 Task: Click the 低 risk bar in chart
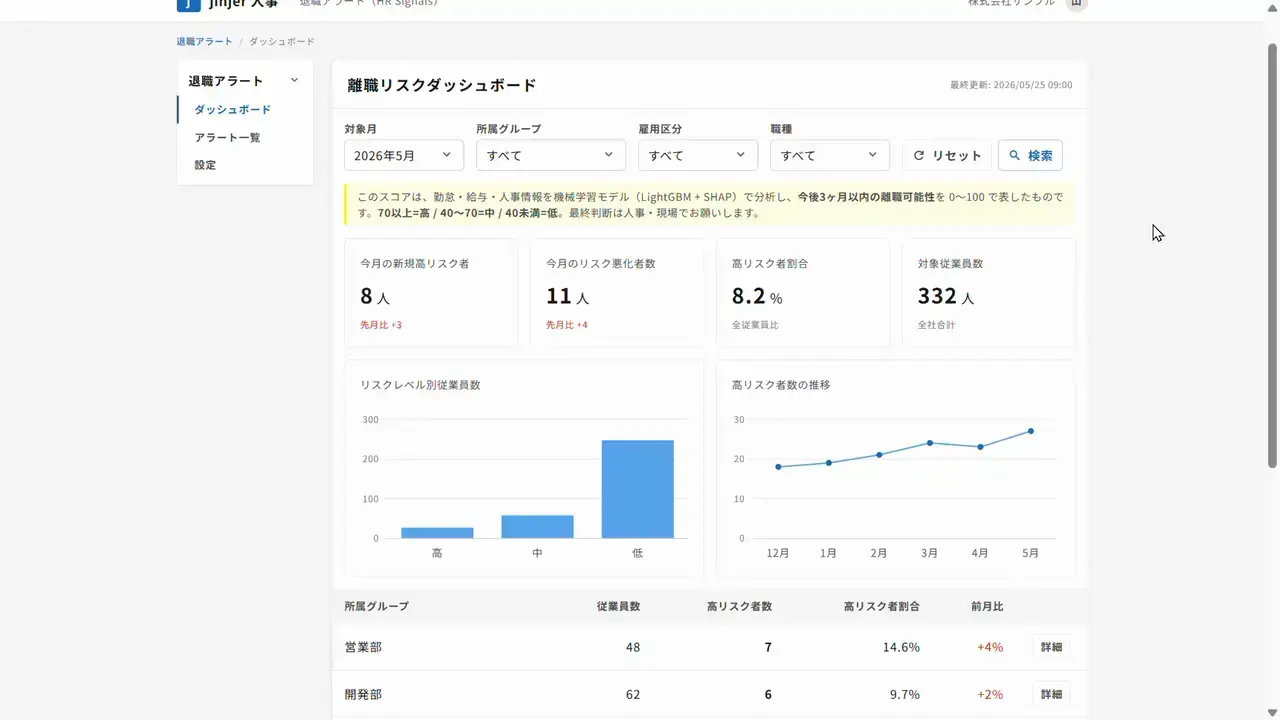637,489
